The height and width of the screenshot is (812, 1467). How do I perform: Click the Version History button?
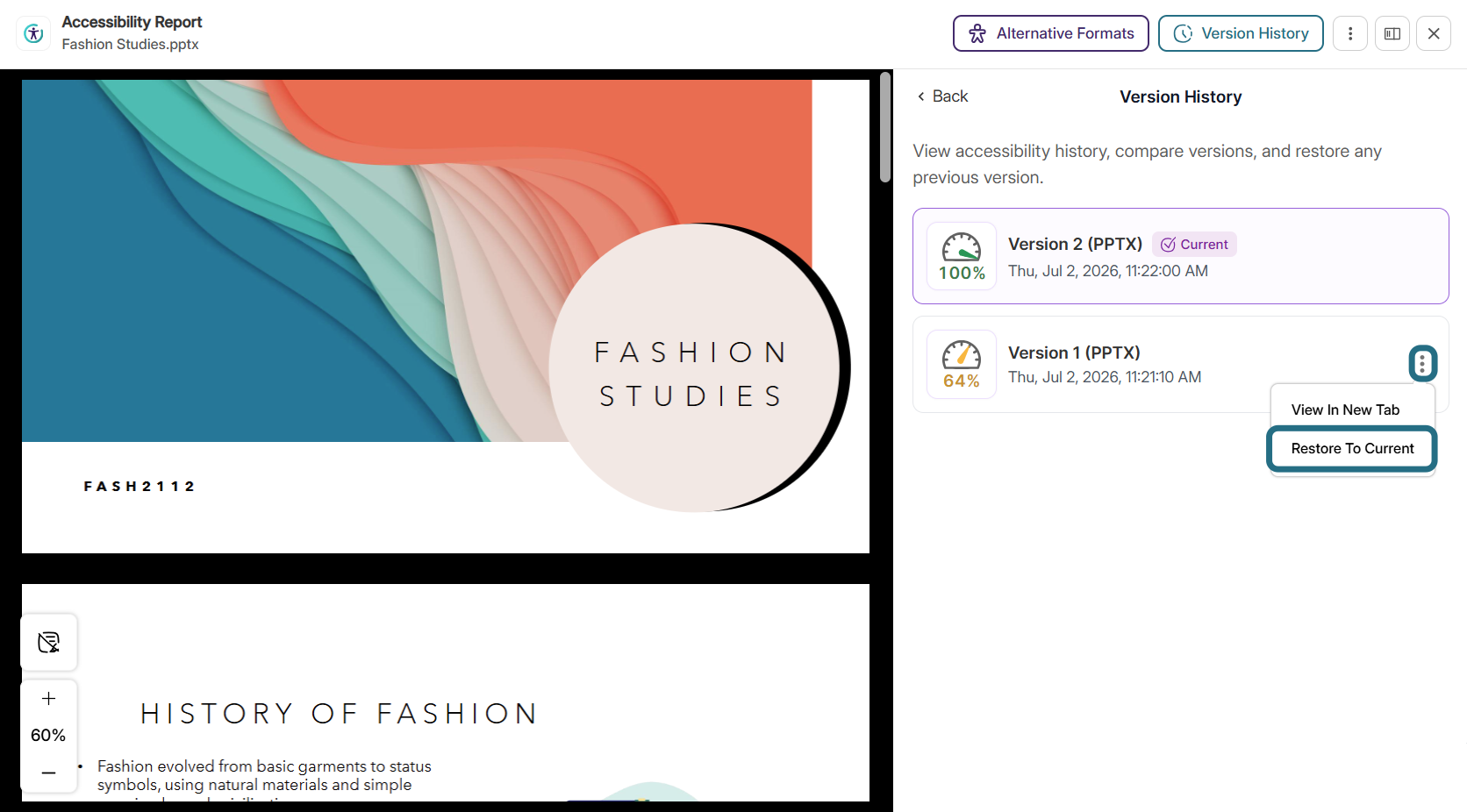(1241, 33)
